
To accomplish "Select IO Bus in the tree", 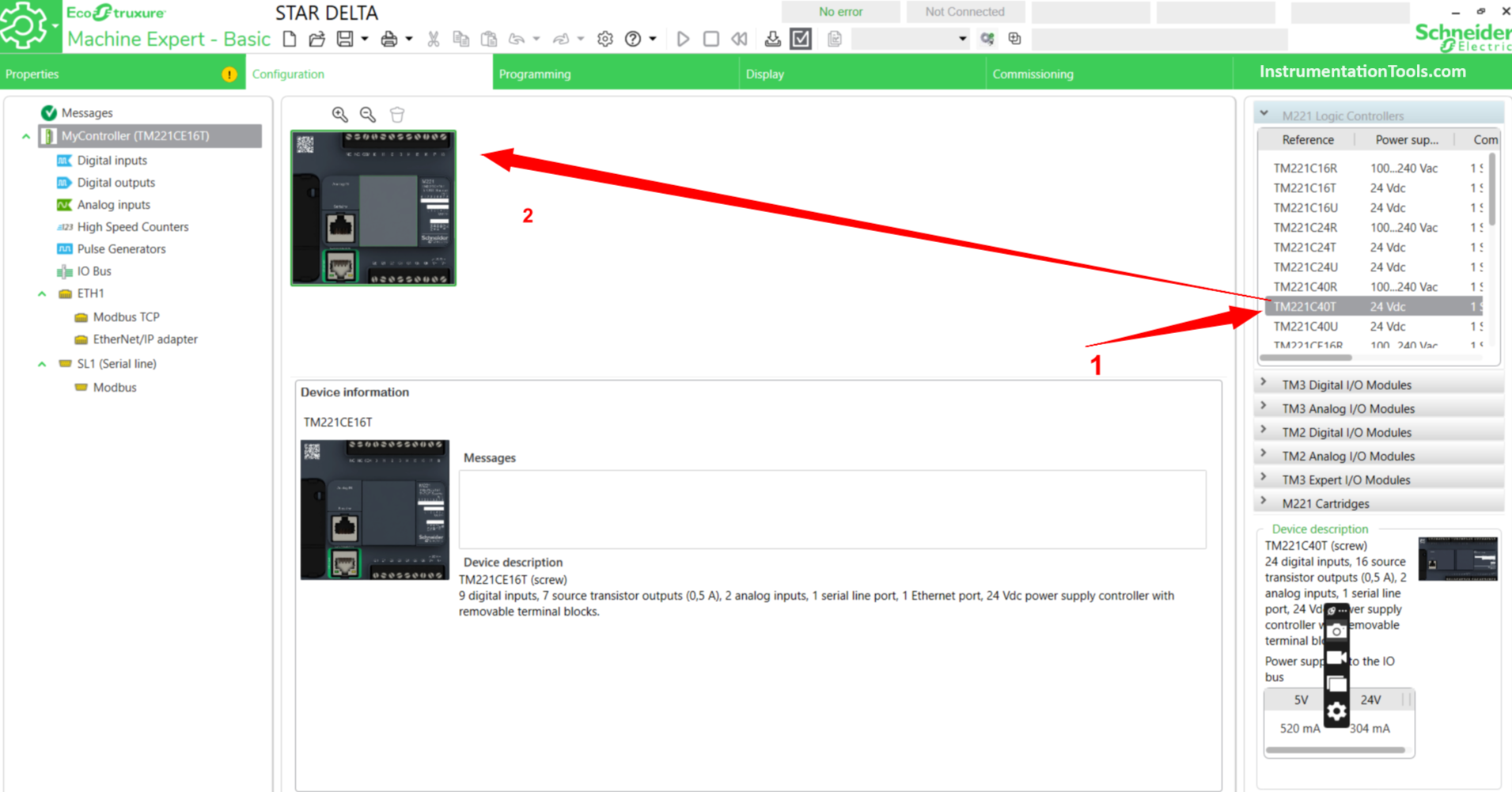I will (94, 271).
